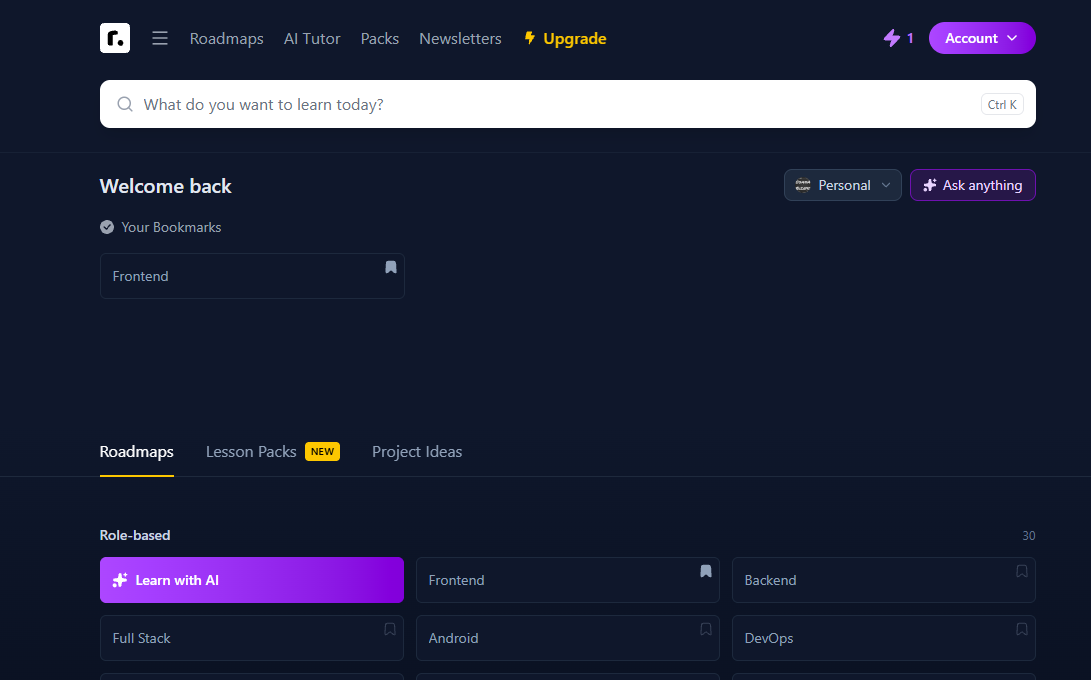Screen dimensions: 1091x680
Task: Expand the Personal team dropdown
Action: click(x=843, y=185)
